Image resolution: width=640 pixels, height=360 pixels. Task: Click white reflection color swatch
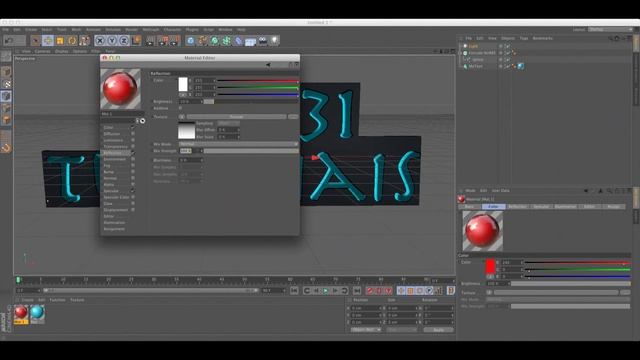183,84
